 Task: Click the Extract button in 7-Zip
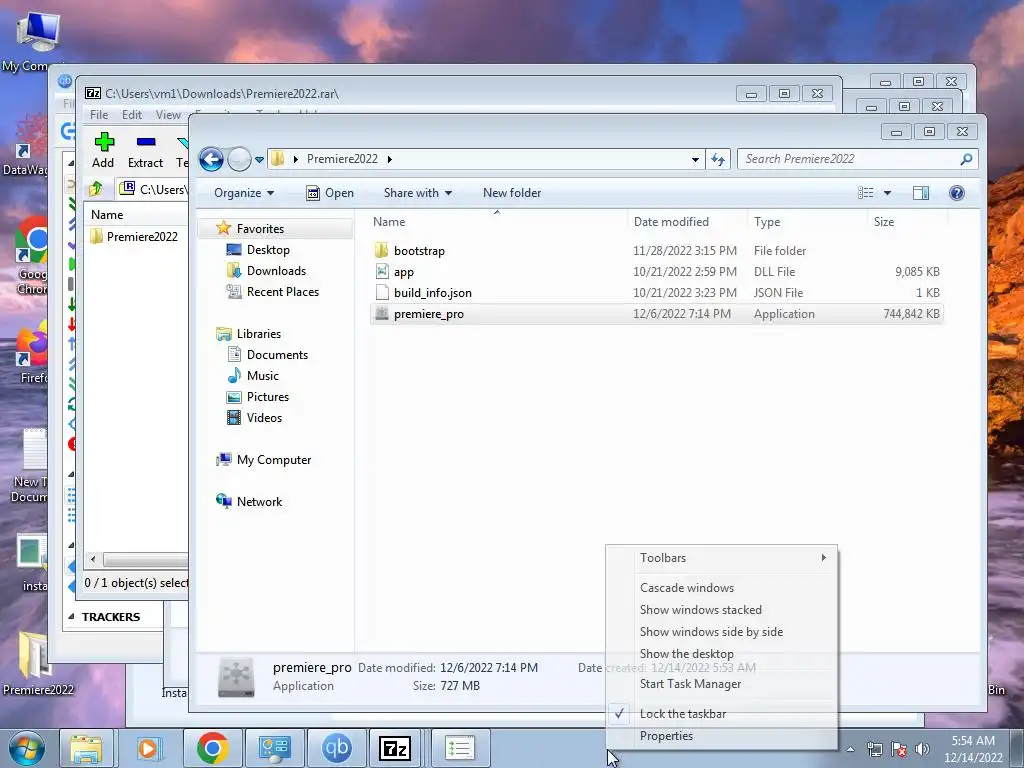click(x=145, y=150)
